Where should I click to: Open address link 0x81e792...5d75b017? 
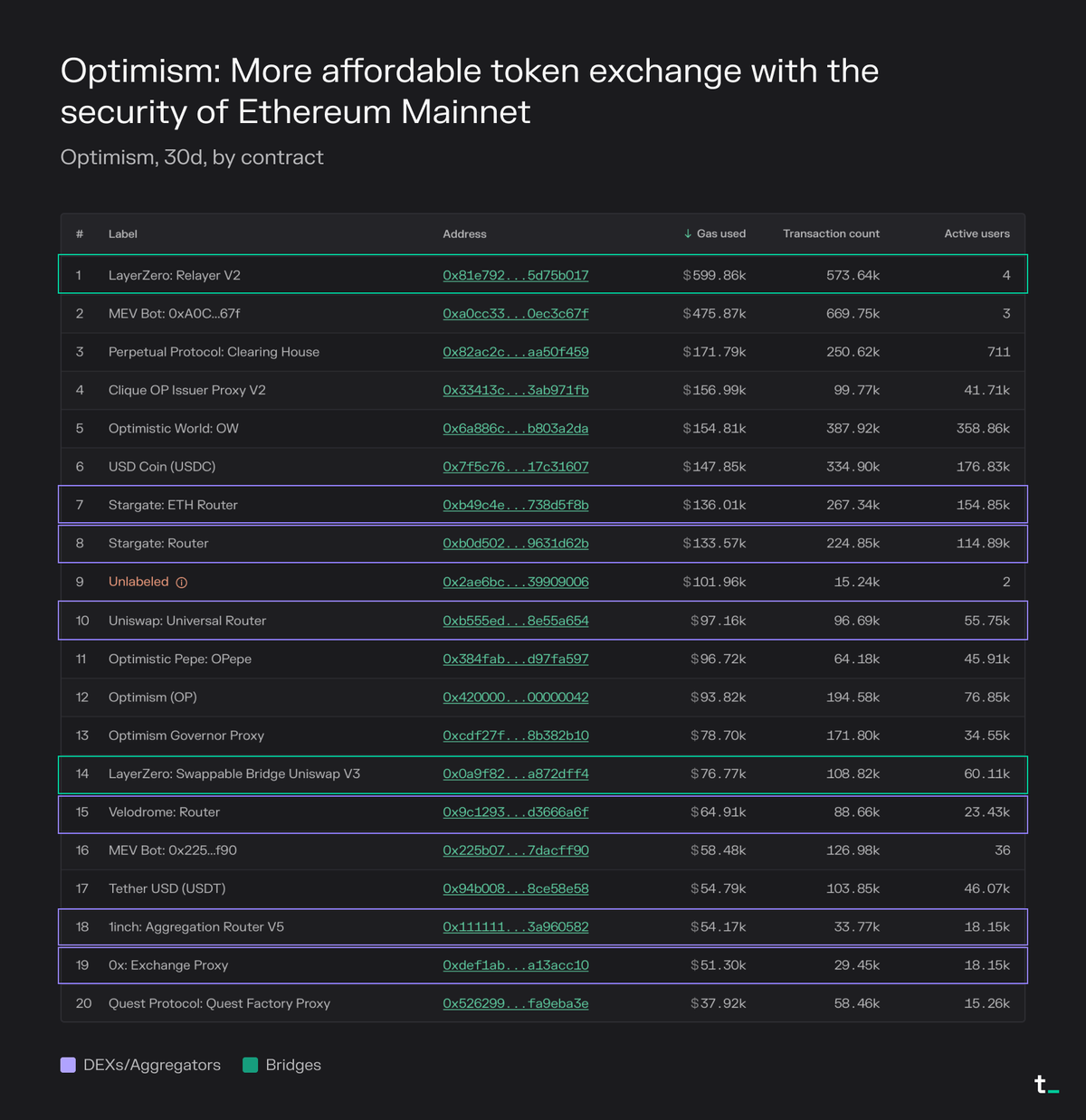515,275
